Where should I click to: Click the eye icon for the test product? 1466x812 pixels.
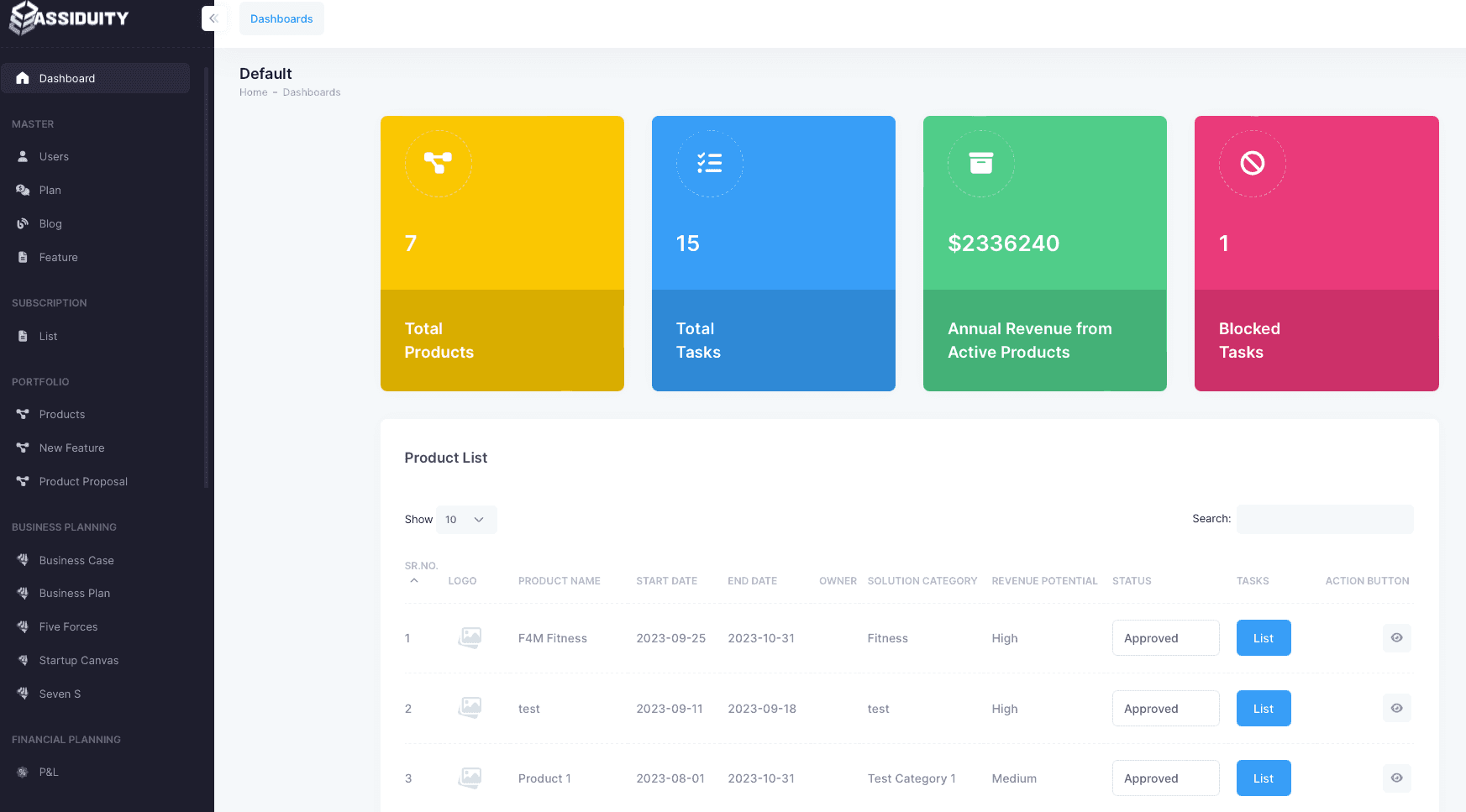tap(1396, 709)
